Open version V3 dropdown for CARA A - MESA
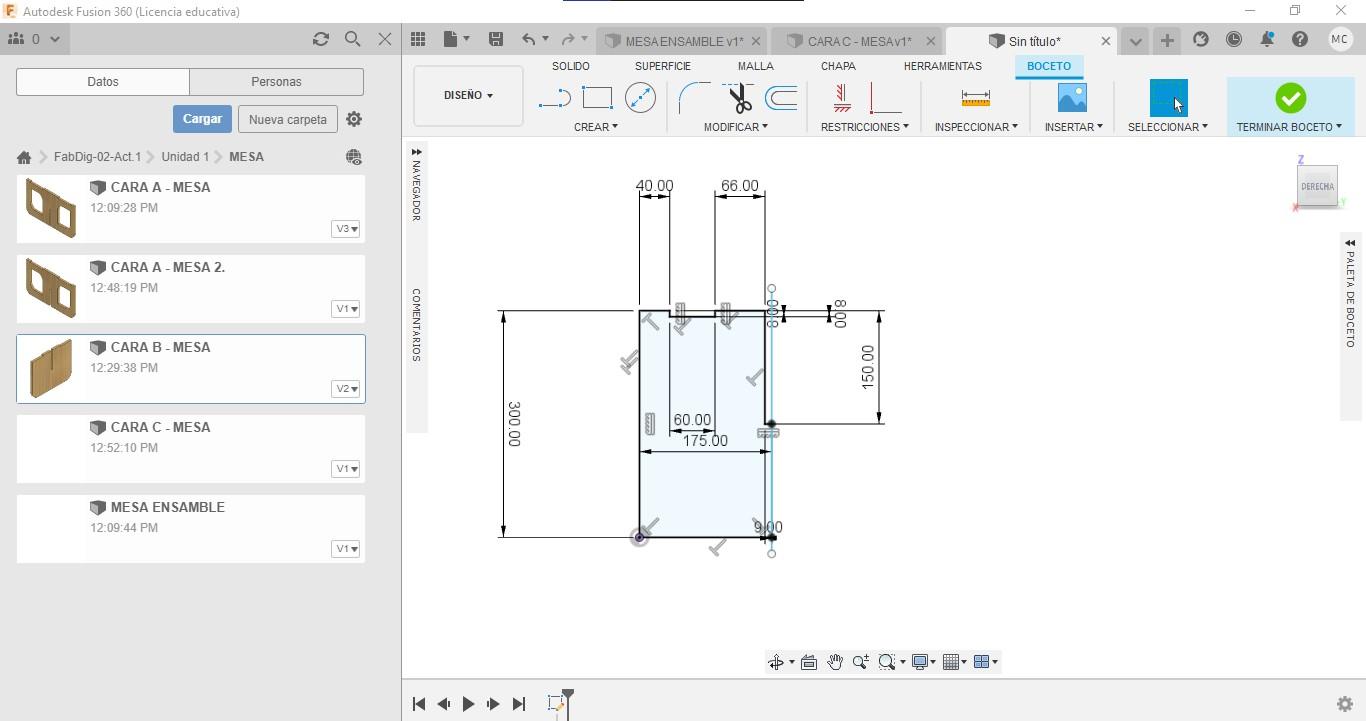The height and width of the screenshot is (721, 1366). (346, 229)
